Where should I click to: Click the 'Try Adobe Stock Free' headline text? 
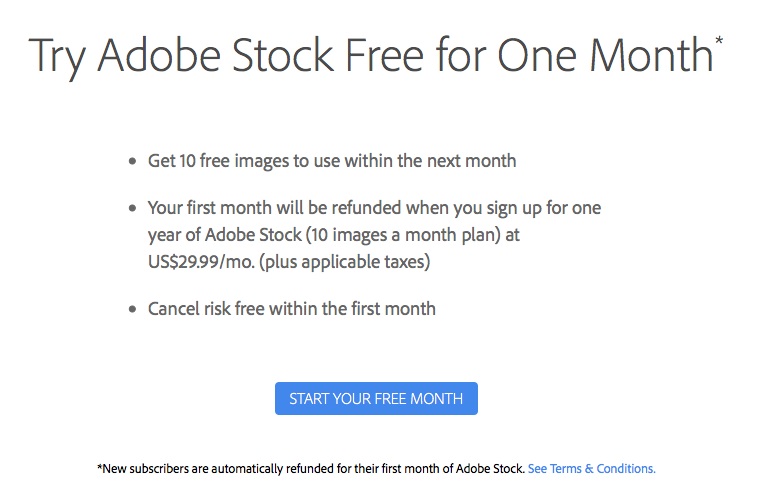(x=226, y=56)
